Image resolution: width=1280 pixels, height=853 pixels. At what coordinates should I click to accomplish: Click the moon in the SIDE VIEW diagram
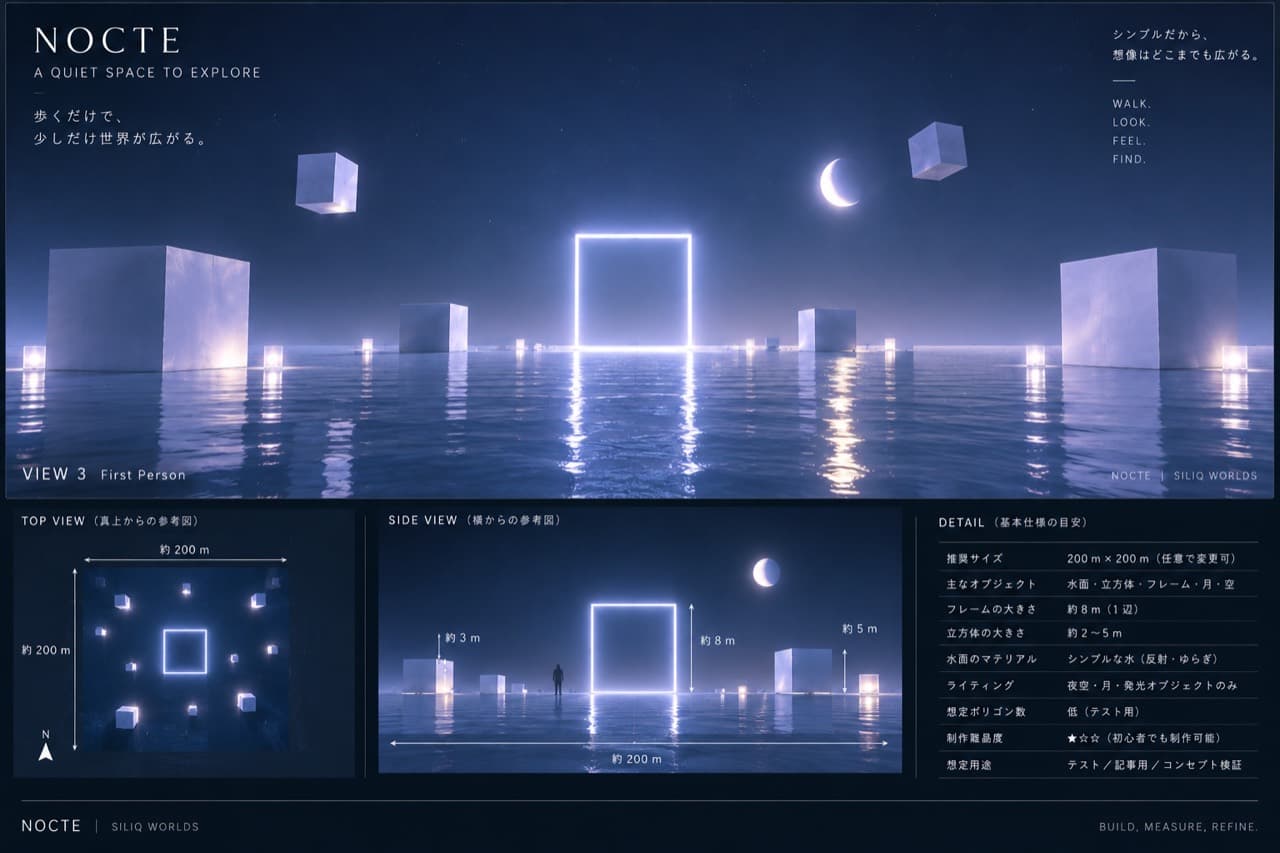pos(766,572)
